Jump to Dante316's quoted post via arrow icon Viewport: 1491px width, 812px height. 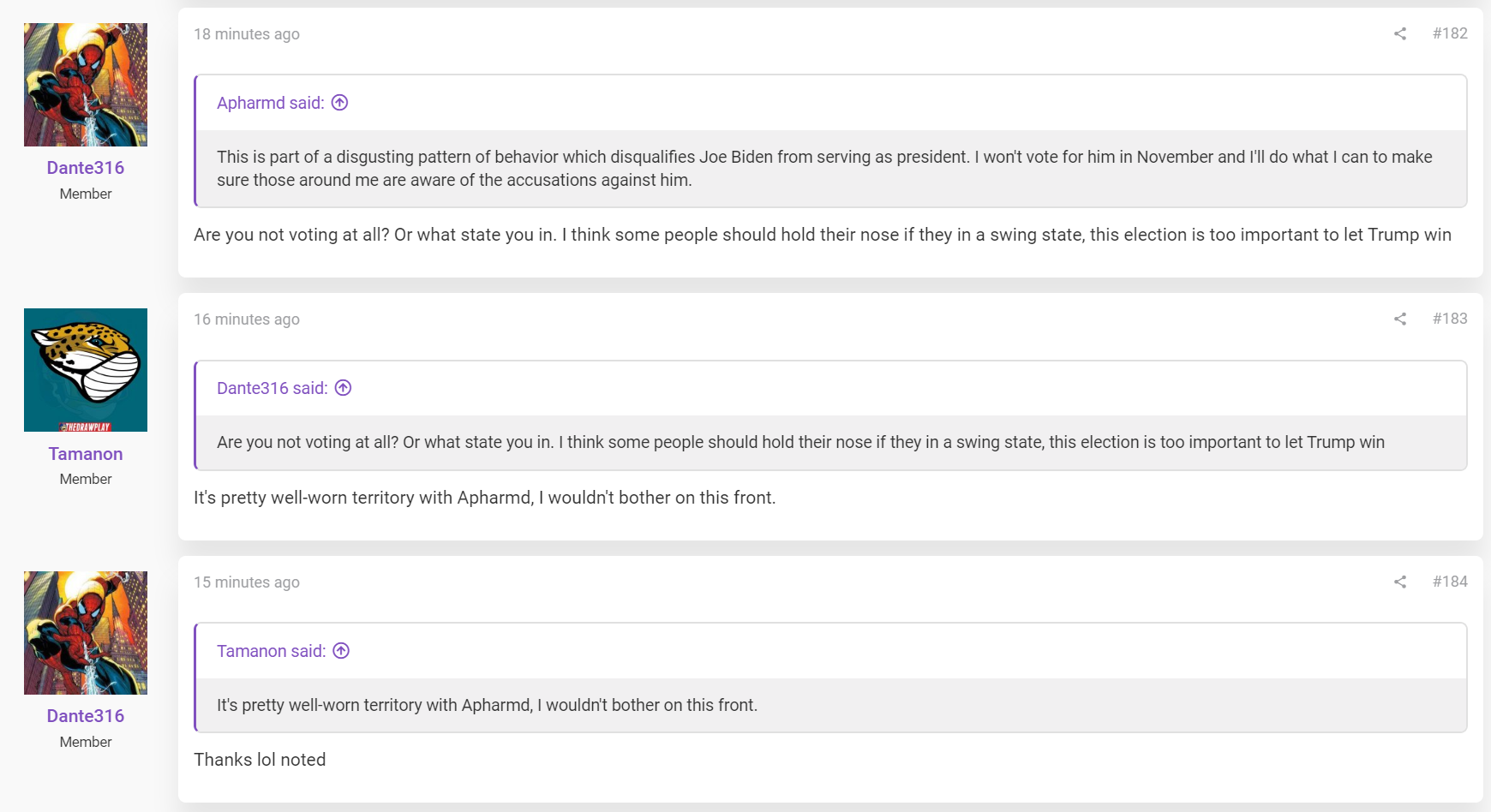(344, 388)
